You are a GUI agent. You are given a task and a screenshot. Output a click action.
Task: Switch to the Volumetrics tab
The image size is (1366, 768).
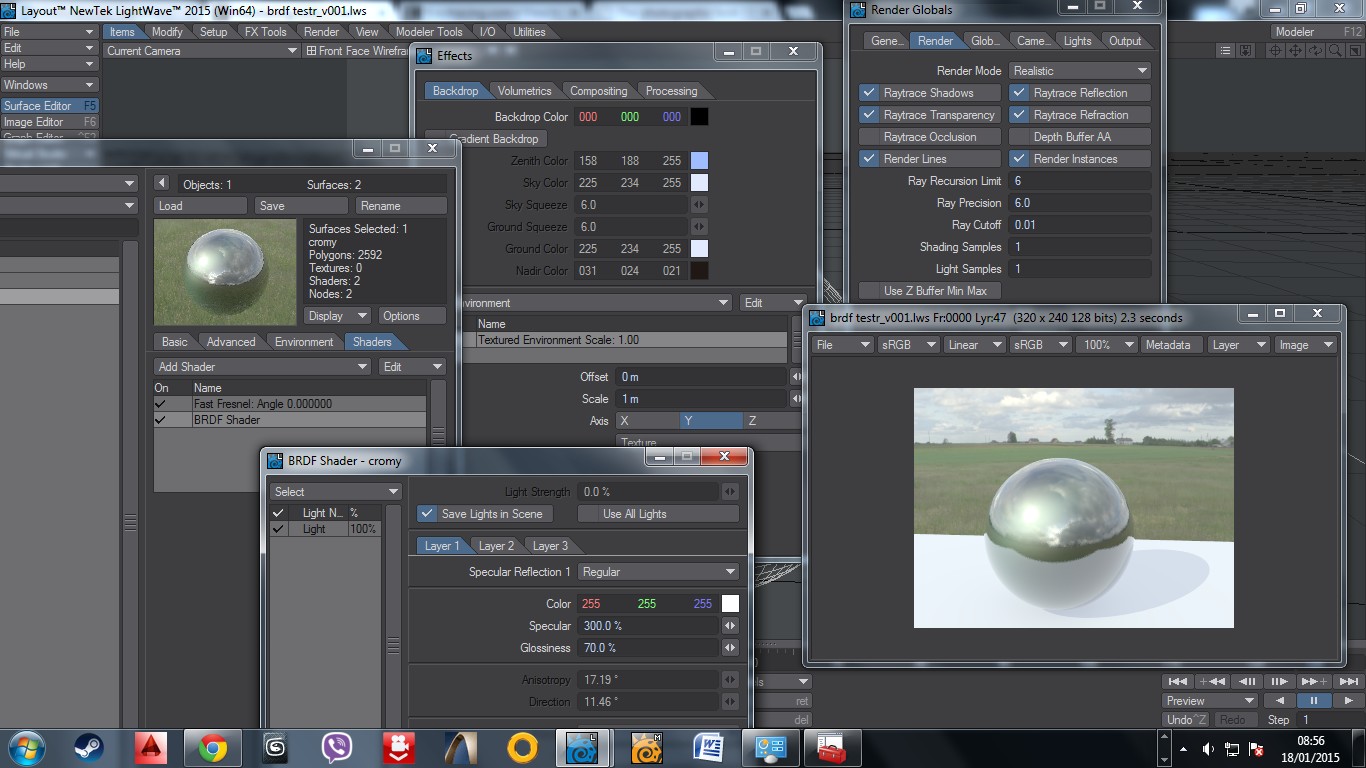pyautogui.click(x=524, y=91)
